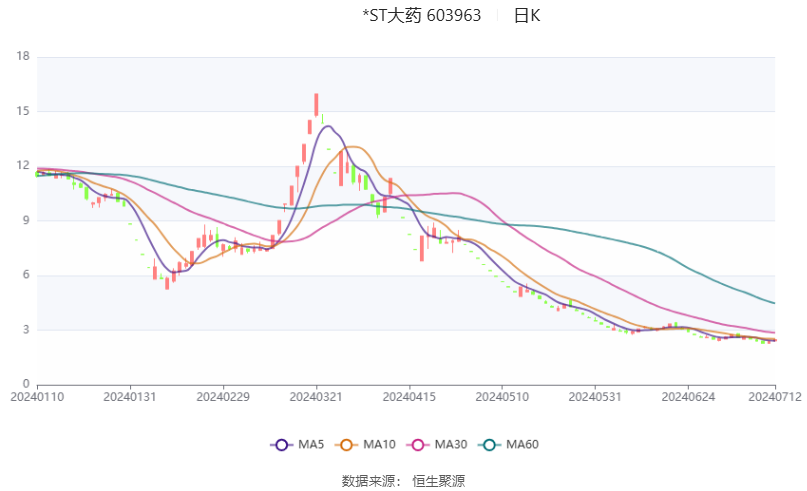Click x-axis date label 20240531
Screen dimensions: 807x491
595,397
